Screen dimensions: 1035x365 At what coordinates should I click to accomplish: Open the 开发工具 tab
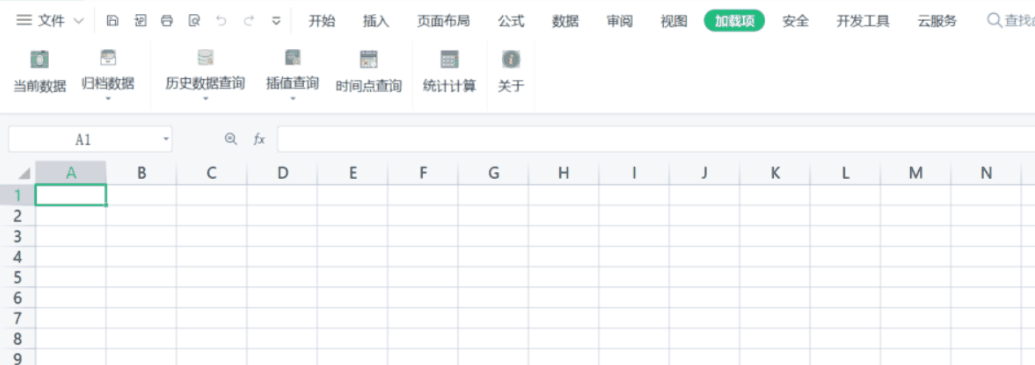(863, 21)
